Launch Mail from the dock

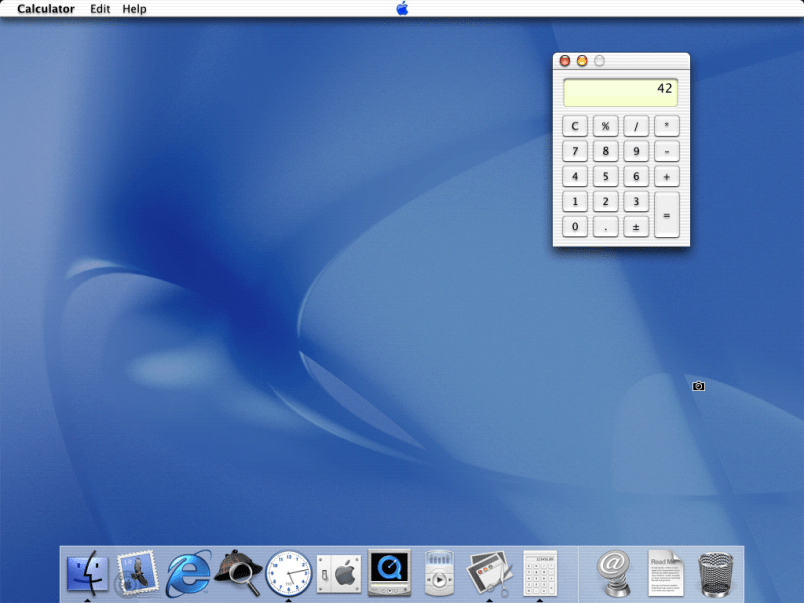[x=137, y=574]
